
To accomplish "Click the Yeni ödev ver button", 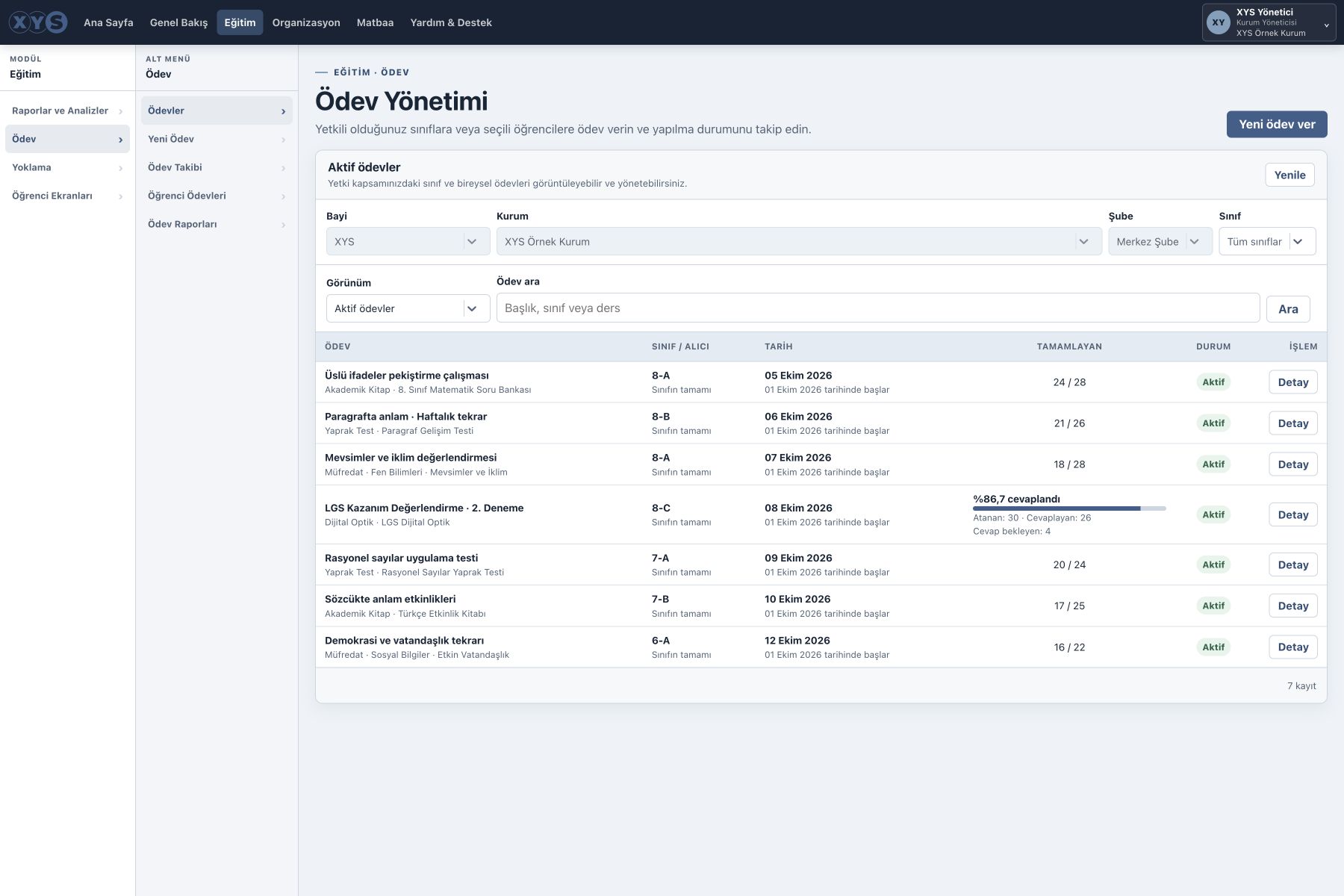I will pos(1277,124).
